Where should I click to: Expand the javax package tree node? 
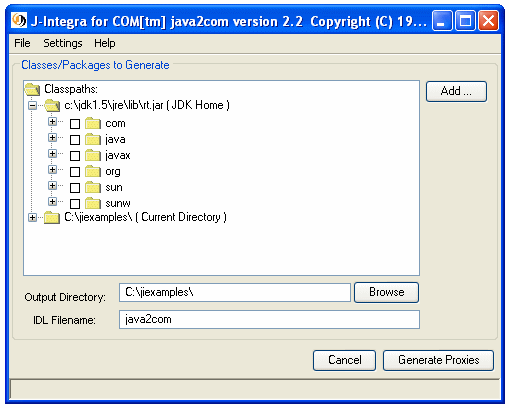(52, 153)
